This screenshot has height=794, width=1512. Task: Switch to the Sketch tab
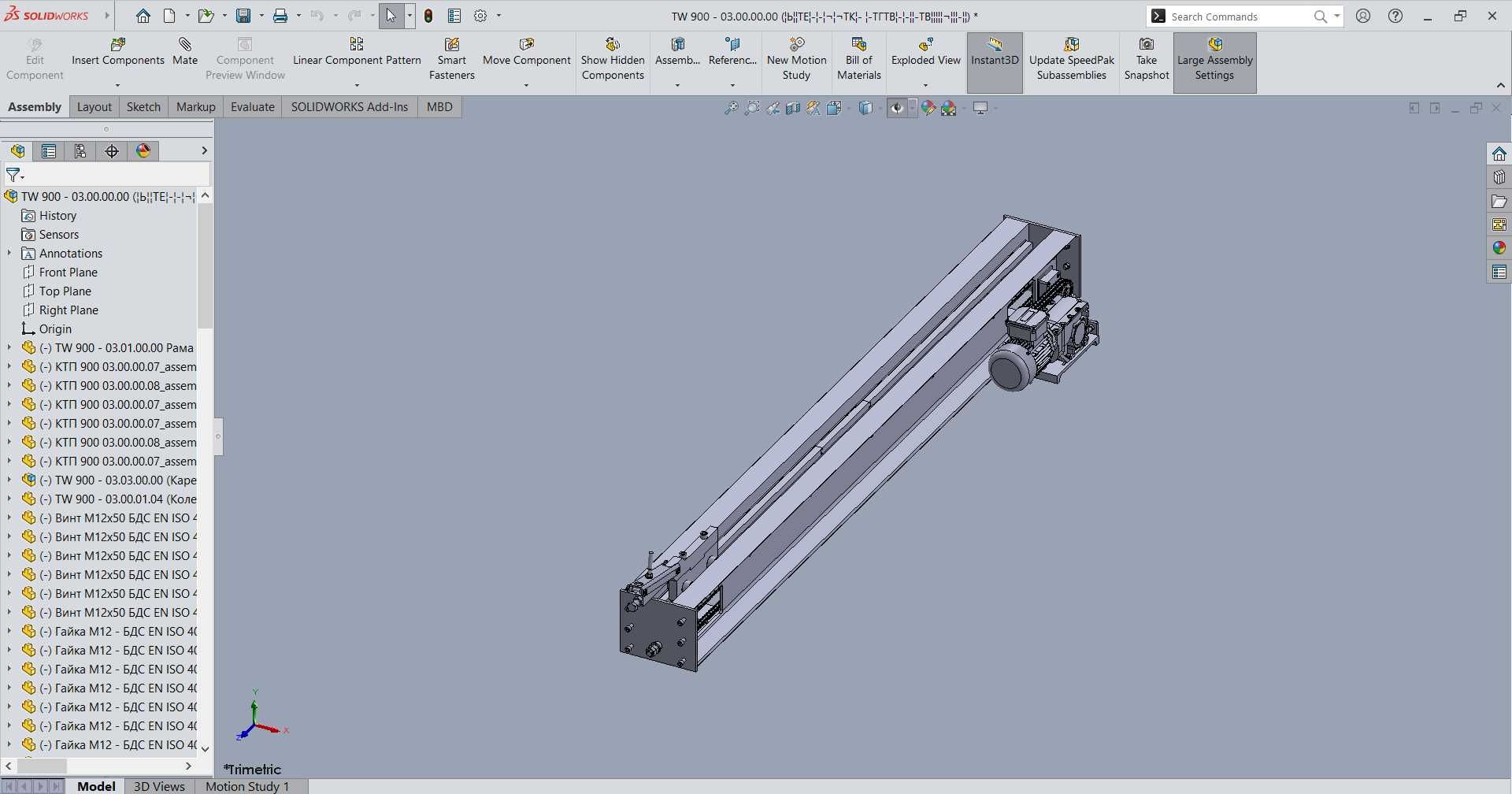point(143,107)
